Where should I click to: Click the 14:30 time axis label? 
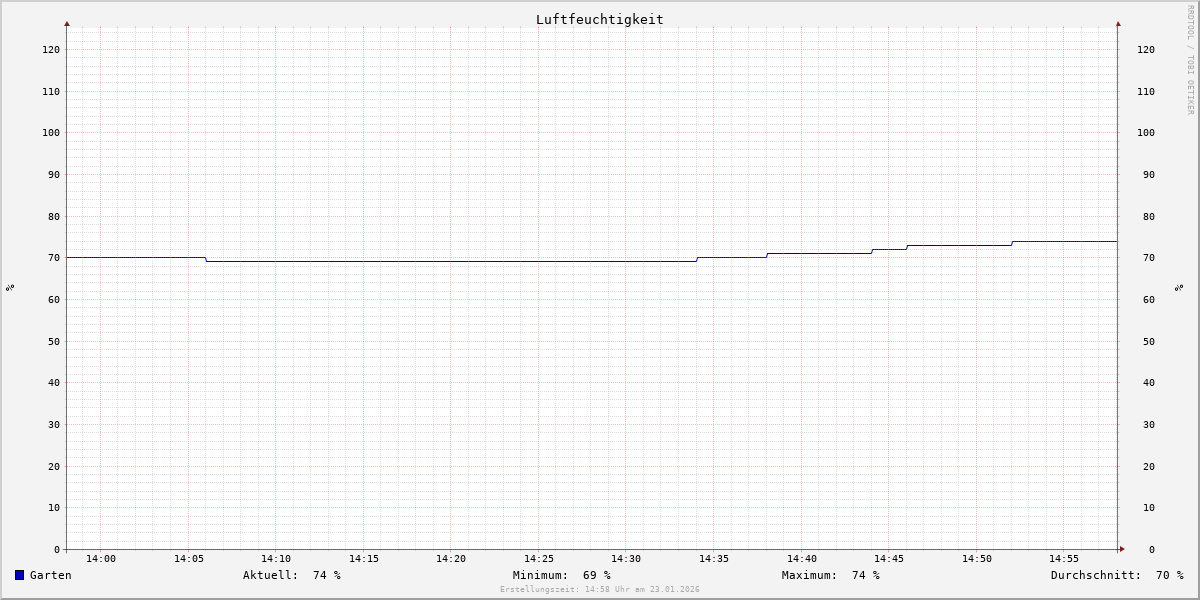pos(626,559)
